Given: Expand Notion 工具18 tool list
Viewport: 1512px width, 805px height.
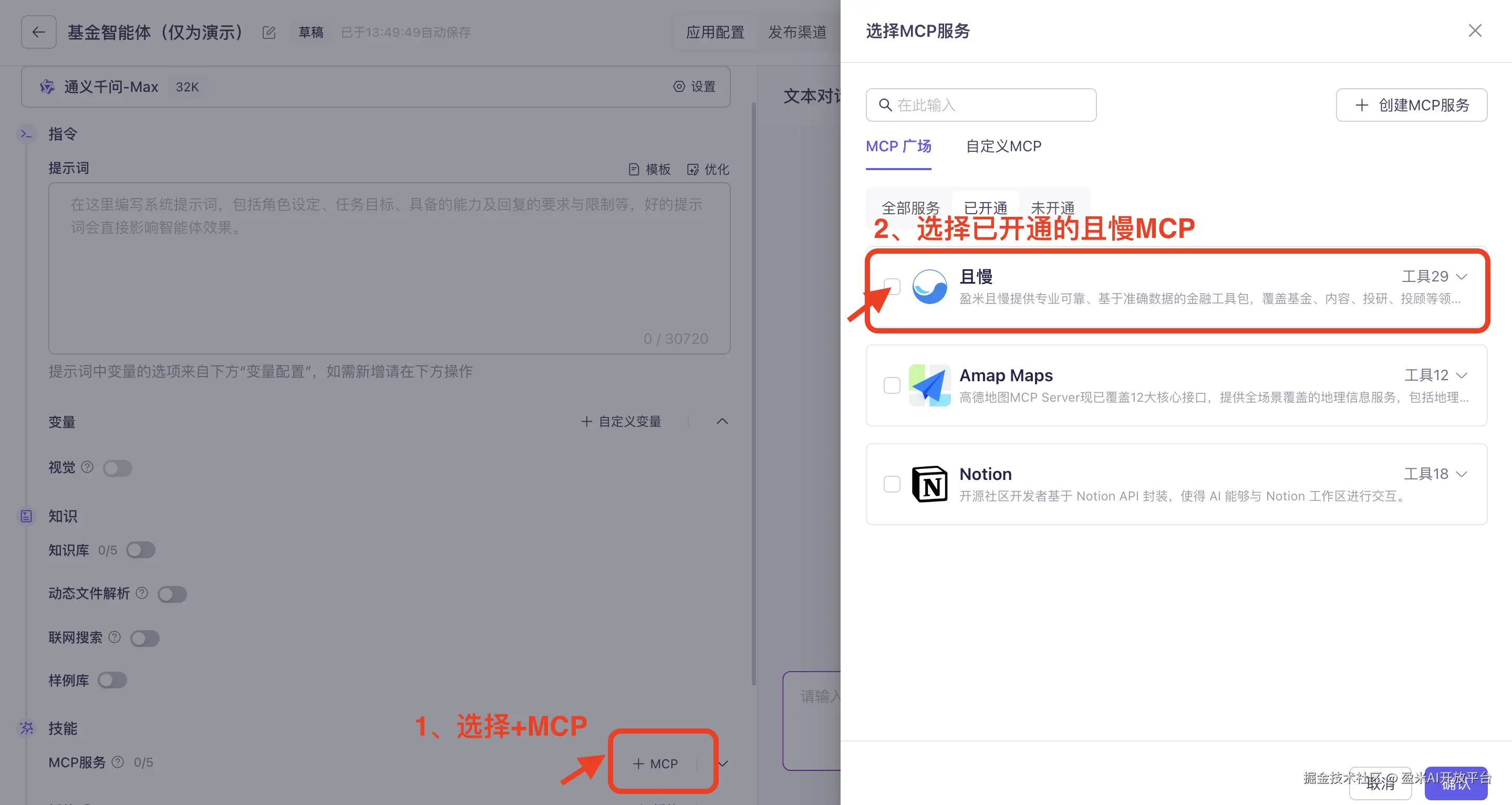Looking at the screenshot, I should pyautogui.click(x=1462, y=474).
